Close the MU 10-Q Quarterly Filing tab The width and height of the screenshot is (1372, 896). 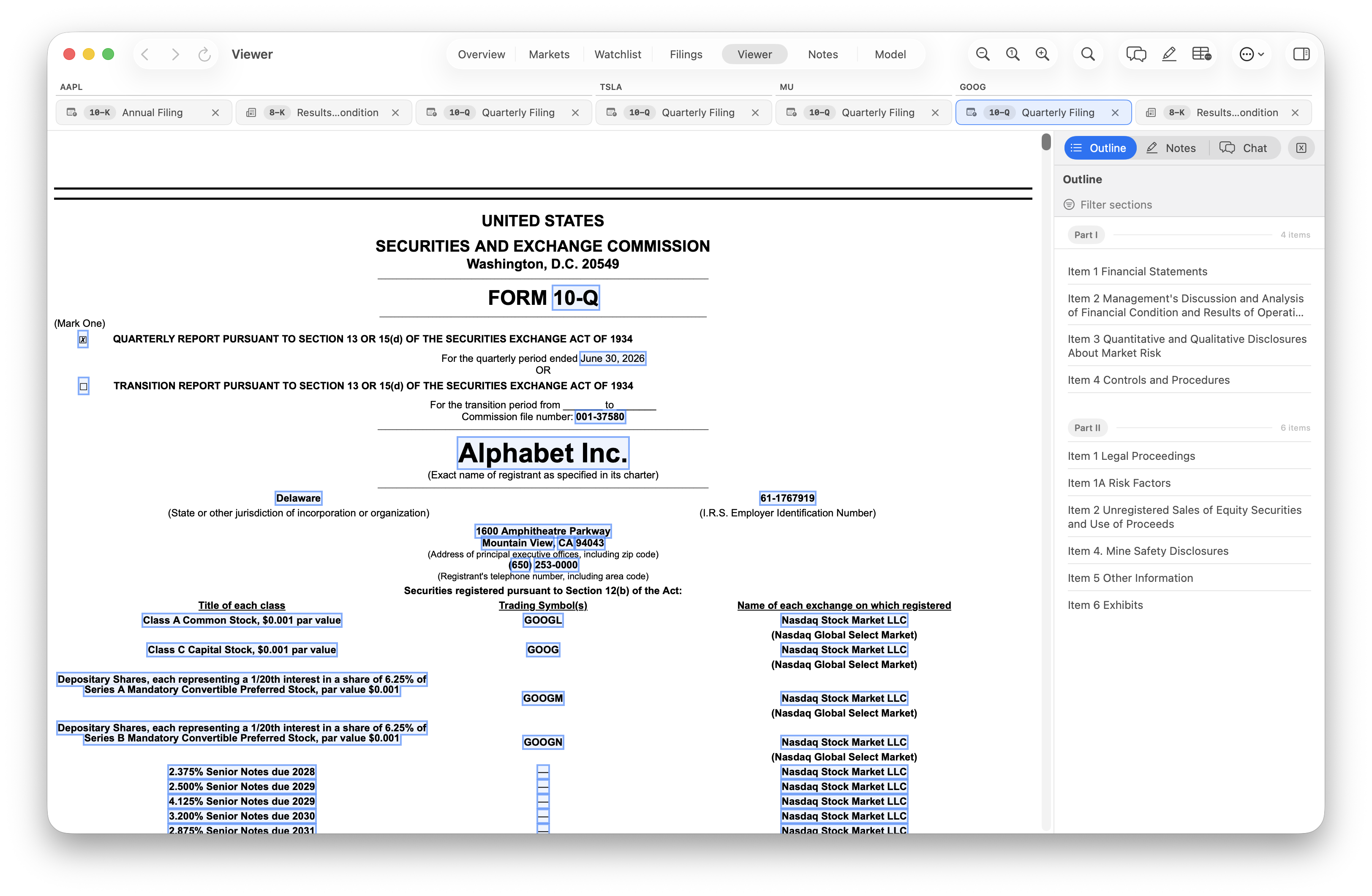935,113
